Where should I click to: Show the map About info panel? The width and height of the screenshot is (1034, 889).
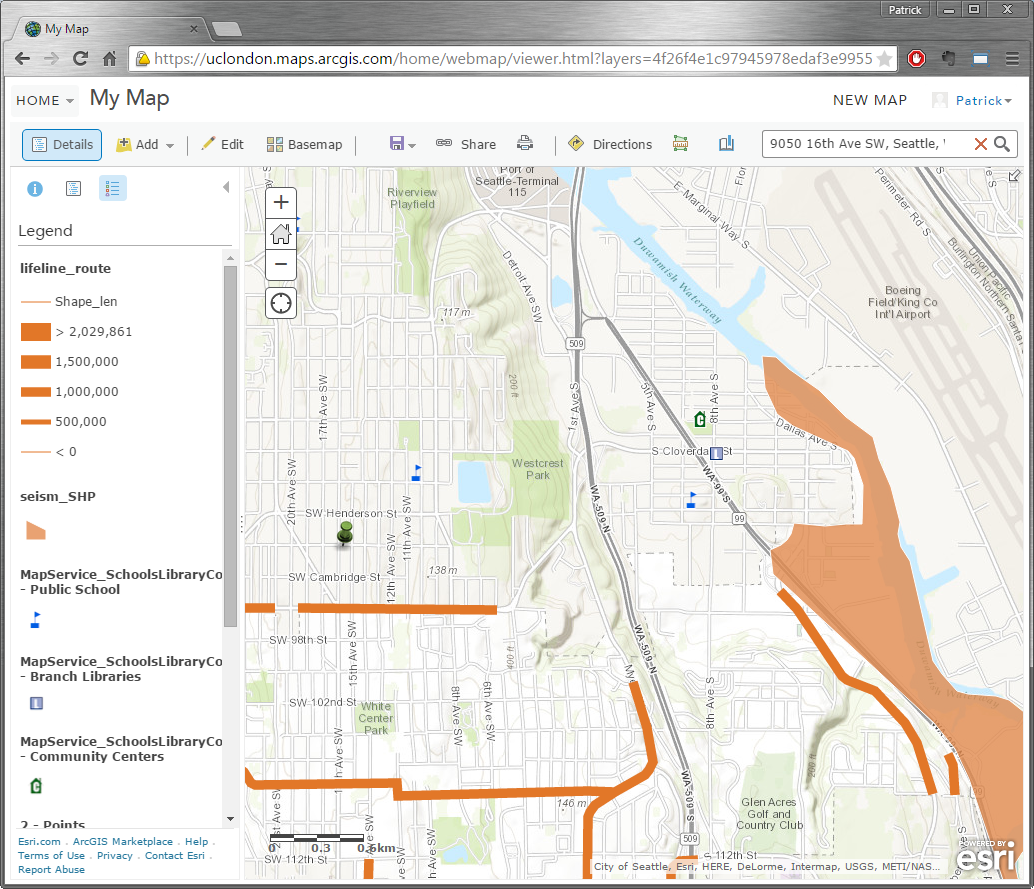point(35,188)
